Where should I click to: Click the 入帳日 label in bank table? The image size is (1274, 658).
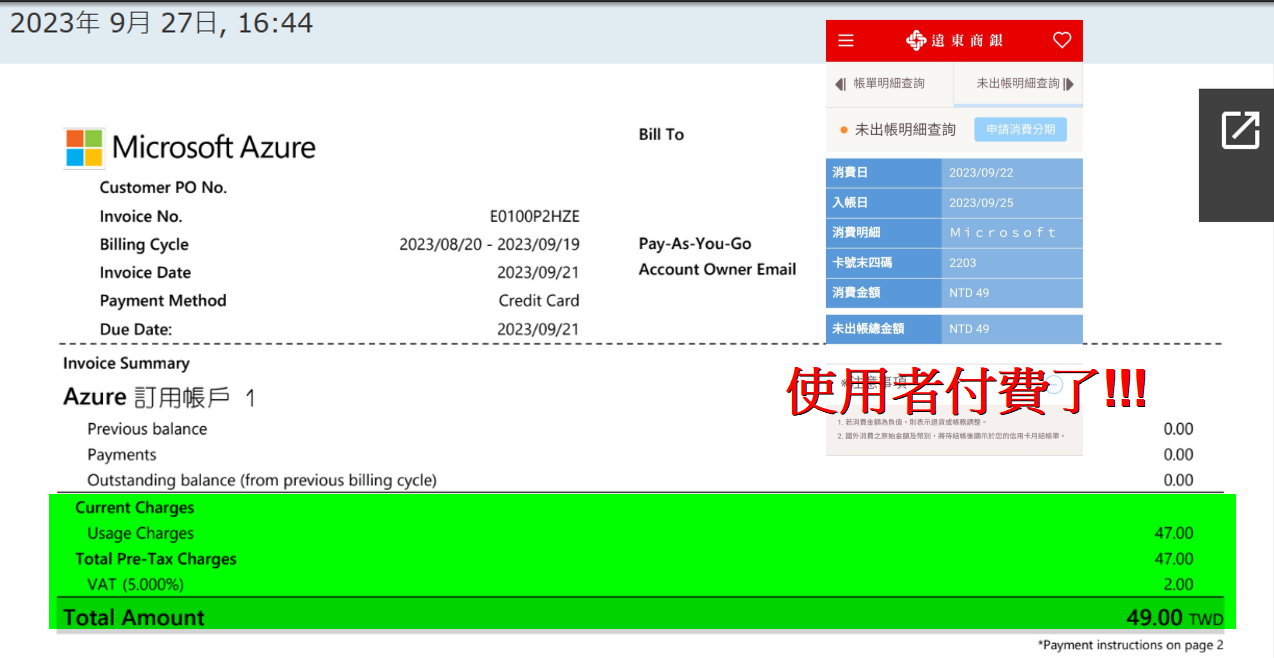pyautogui.click(x=850, y=203)
